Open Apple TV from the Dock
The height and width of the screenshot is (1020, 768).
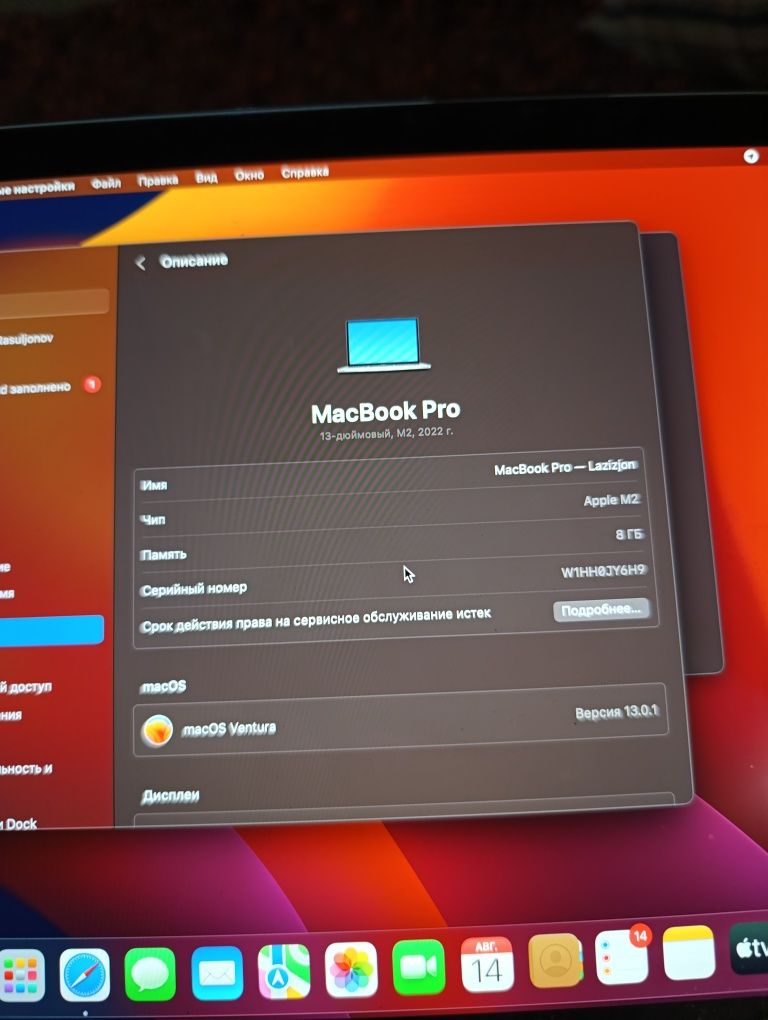[x=749, y=948]
